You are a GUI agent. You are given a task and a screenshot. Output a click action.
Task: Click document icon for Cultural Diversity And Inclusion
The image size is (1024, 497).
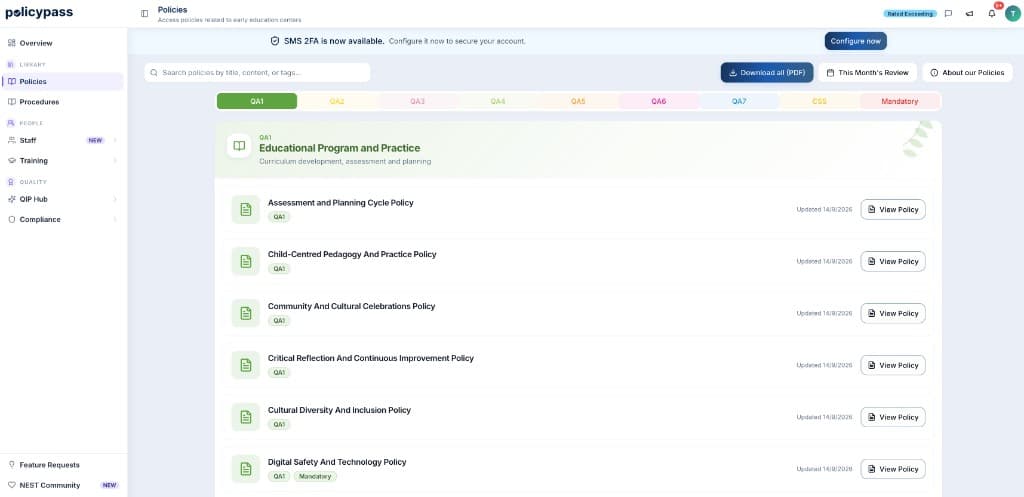(246, 417)
